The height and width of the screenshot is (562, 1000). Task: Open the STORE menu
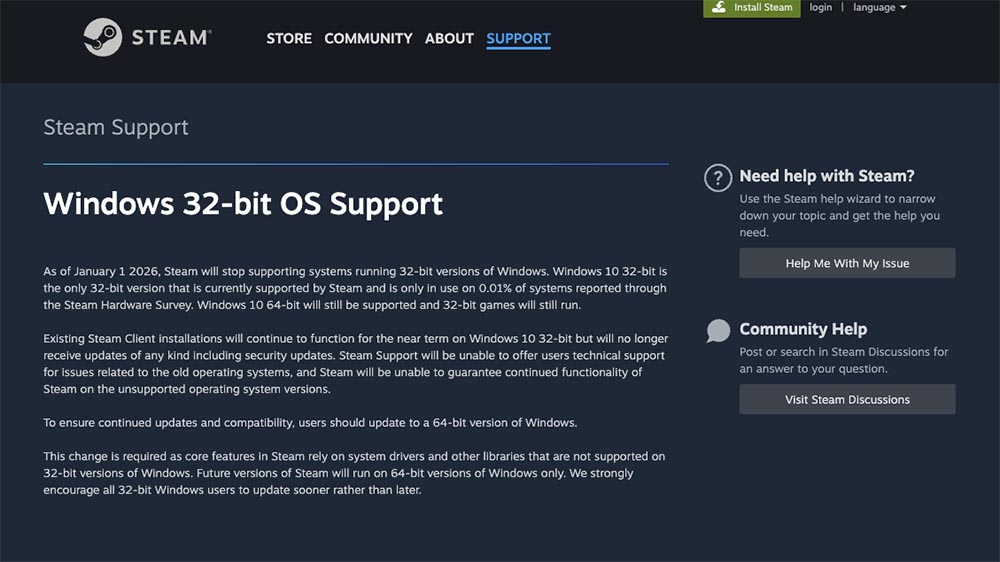[289, 38]
